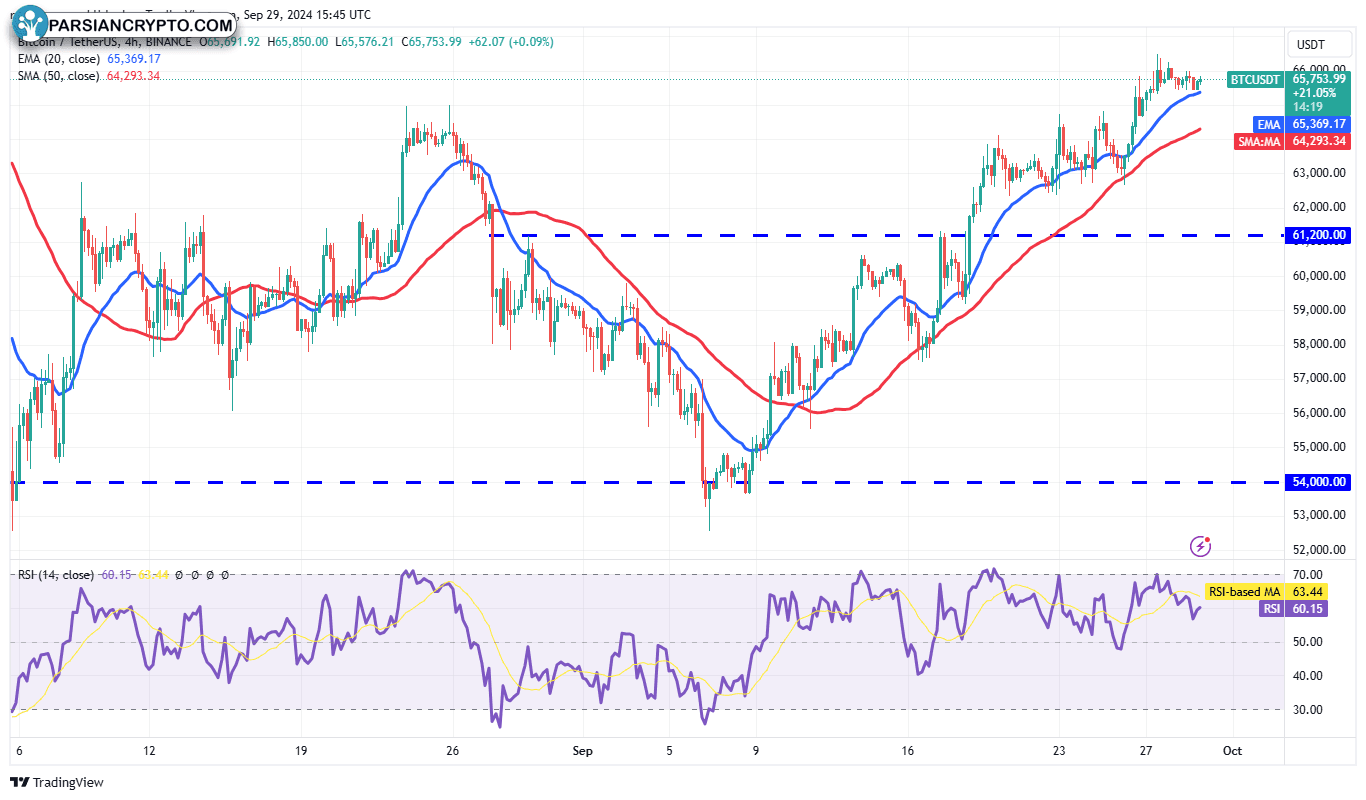This screenshot has height=800, width=1366.
Task: Click the purple lightning flash icon
Action: [x=1201, y=546]
